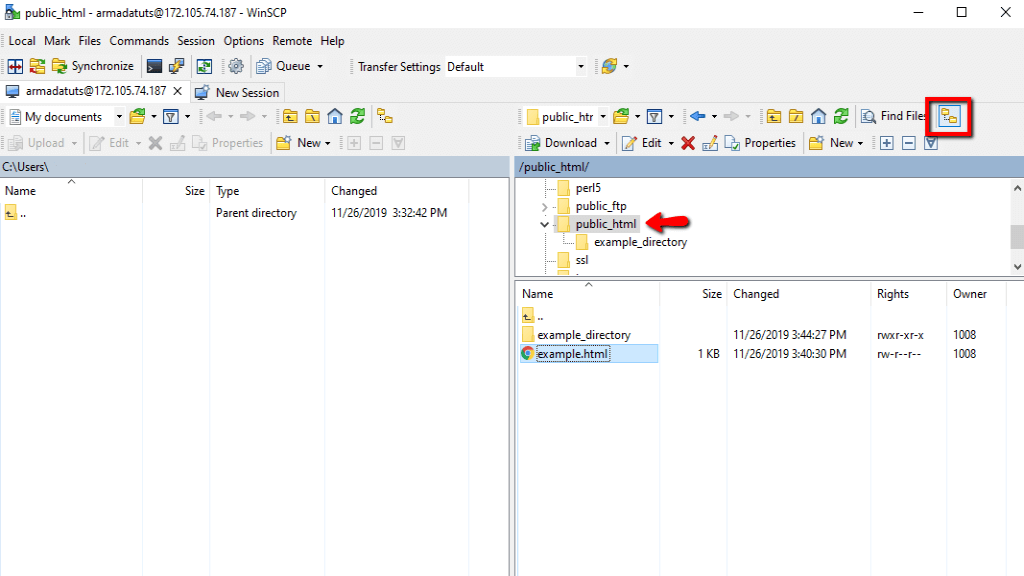Toggle the remote directory tree icon
This screenshot has height=576, width=1024.
pyautogui.click(x=949, y=117)
